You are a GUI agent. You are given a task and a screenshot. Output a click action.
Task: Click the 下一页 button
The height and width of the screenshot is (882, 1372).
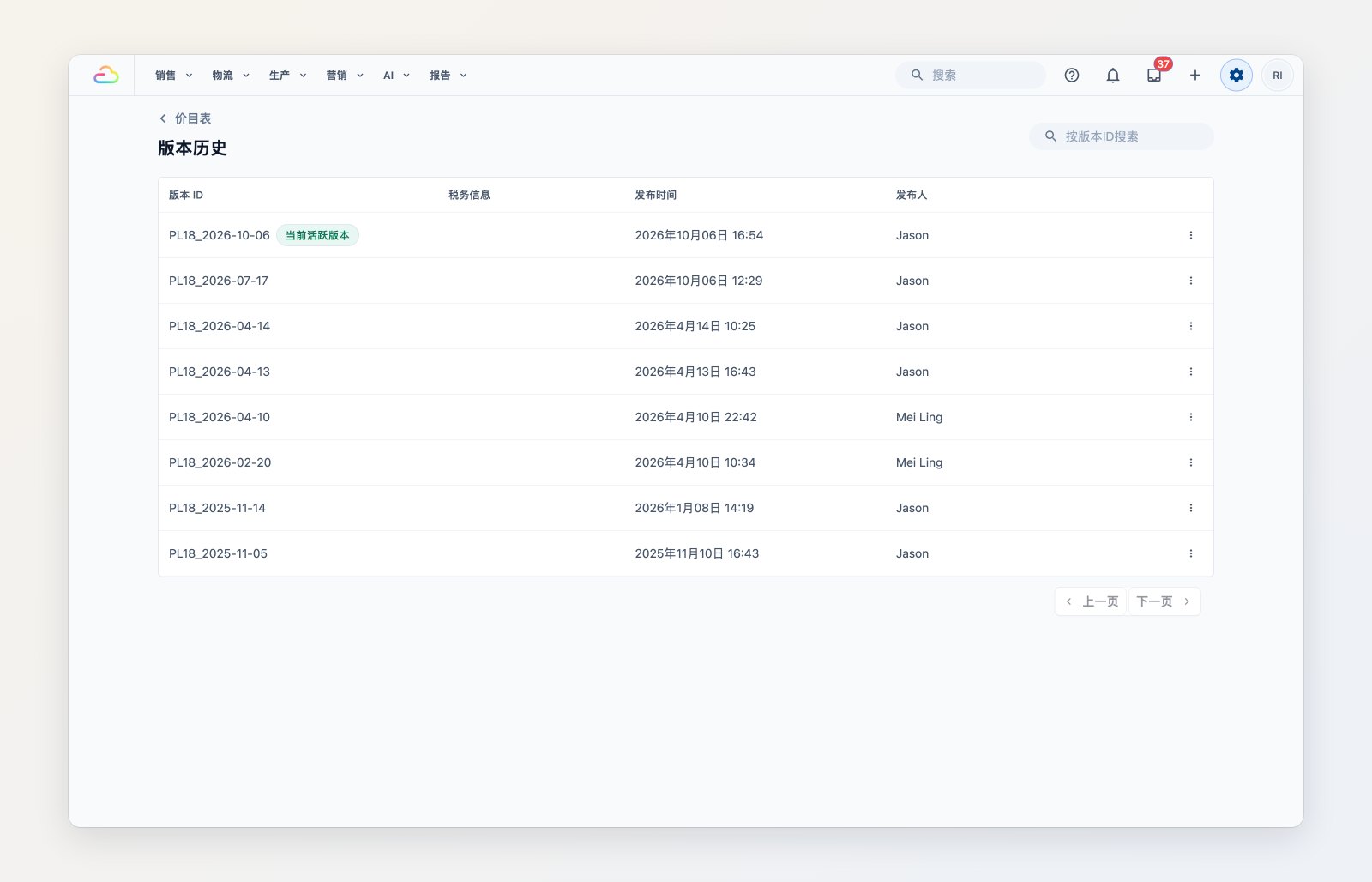(1164, 601)
